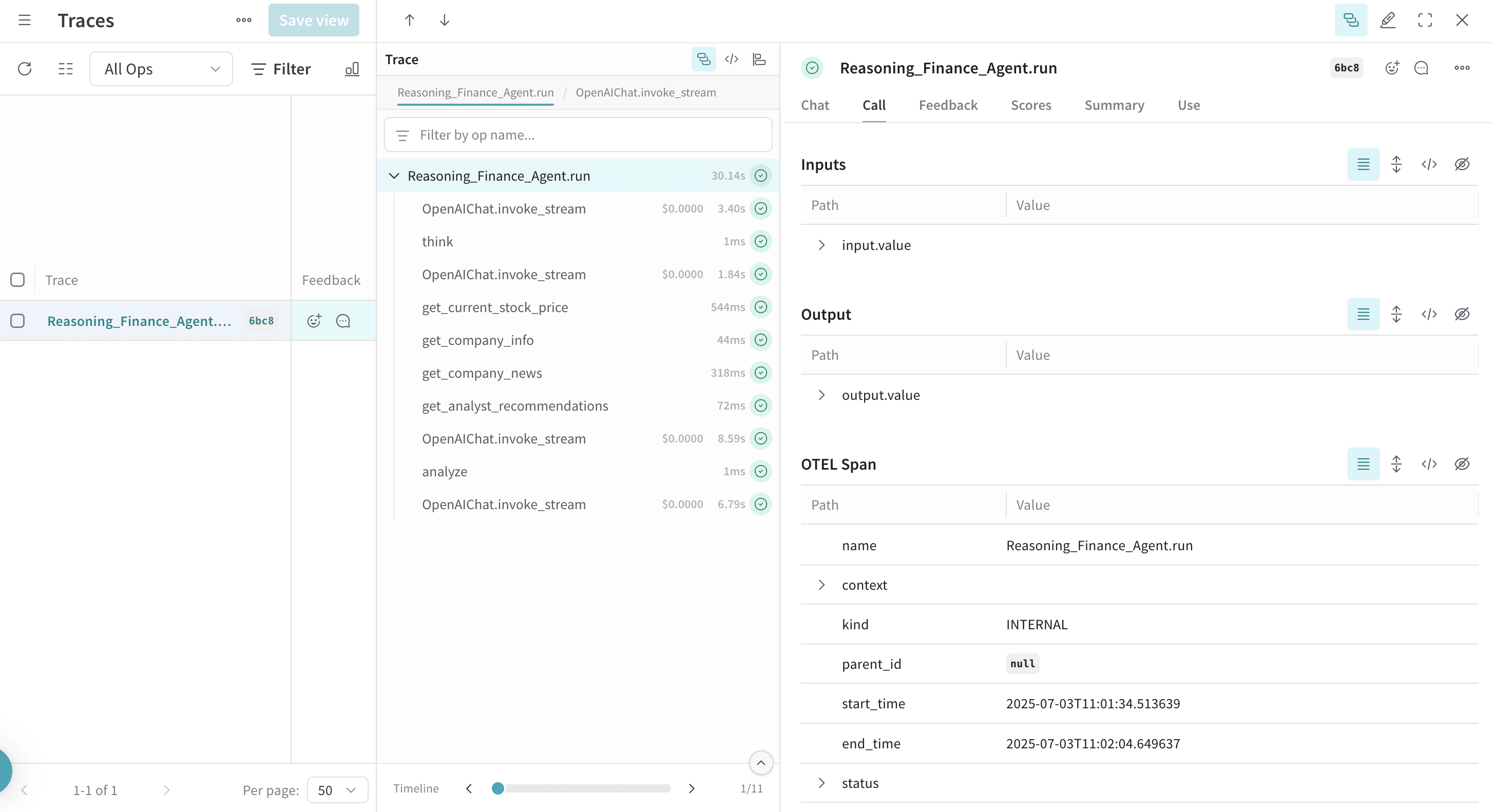Expand the context row
The height and width of the screenshot is (812, 1493).
[821, 585]
